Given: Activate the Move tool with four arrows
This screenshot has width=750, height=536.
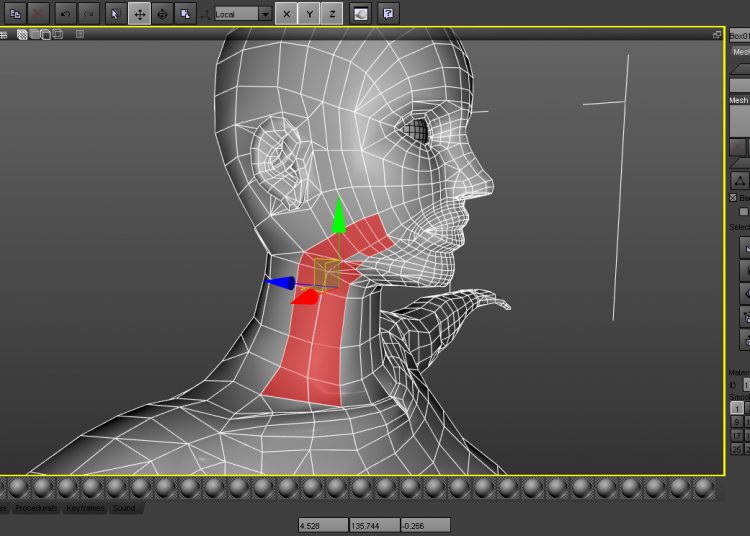Looking at the screenshot, I should point(139,14).
